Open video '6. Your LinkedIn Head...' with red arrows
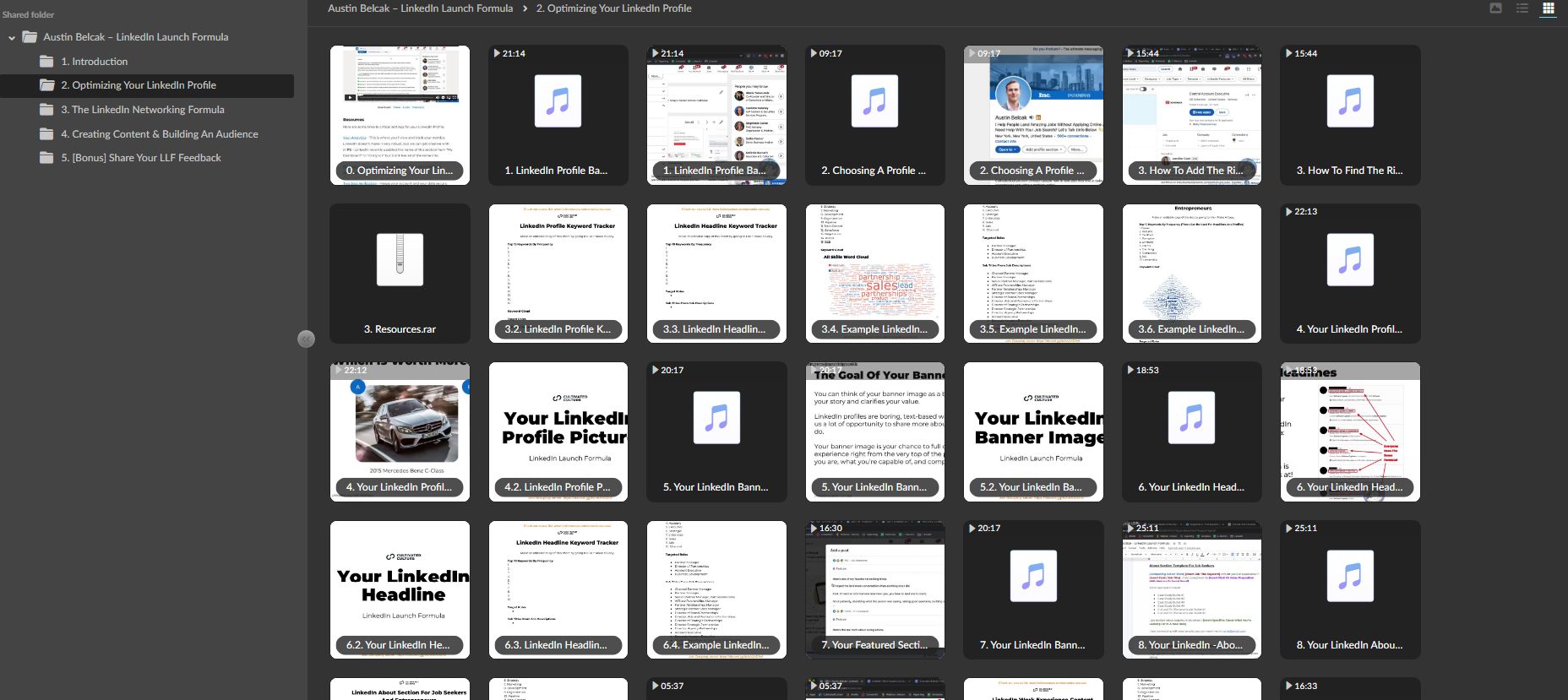Viewport: 1568px width, 700px height. 1350,431
